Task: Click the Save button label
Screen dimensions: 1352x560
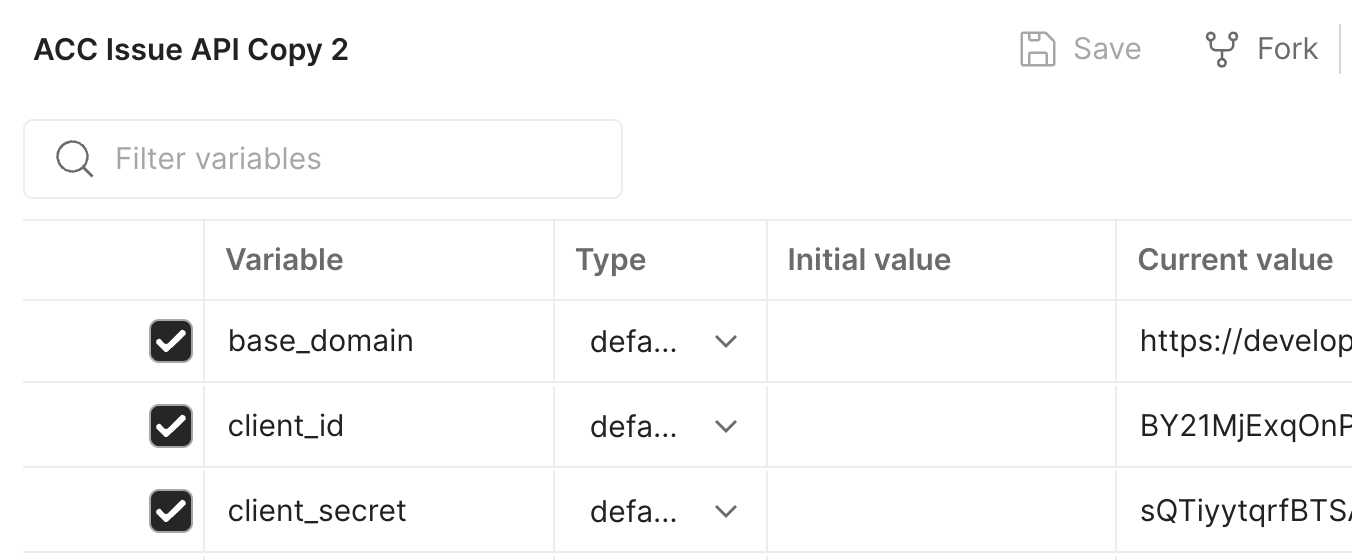Action: pos(1107,48)
